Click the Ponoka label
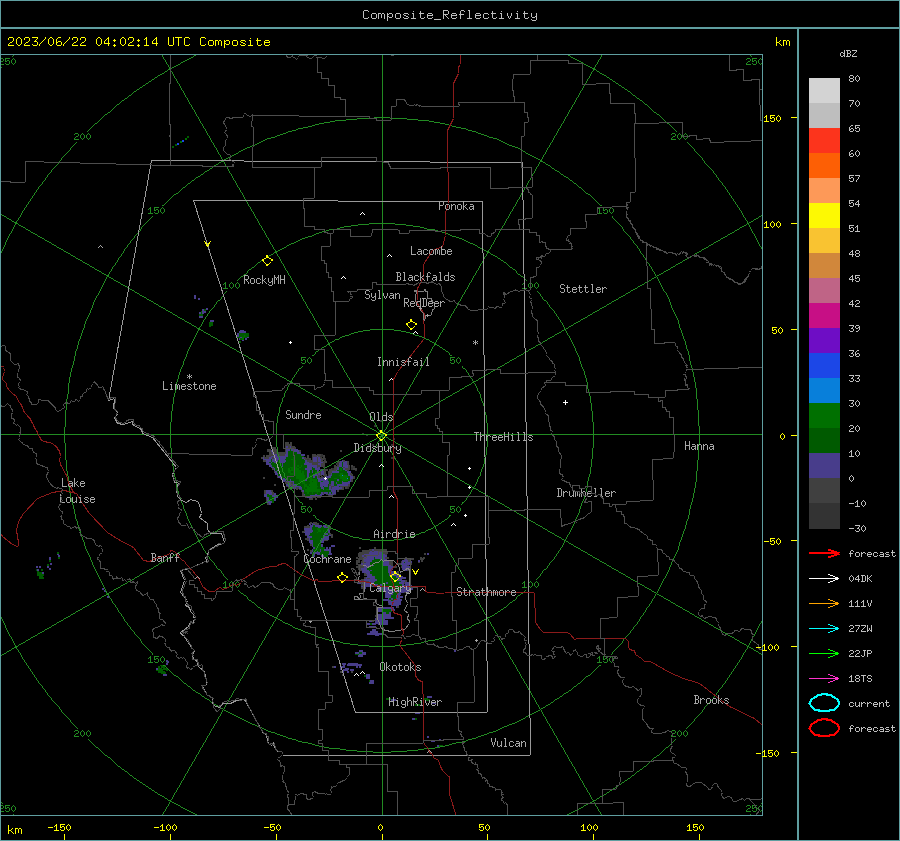The height and width of the screenshot is (841, 900). coord(456,206)
